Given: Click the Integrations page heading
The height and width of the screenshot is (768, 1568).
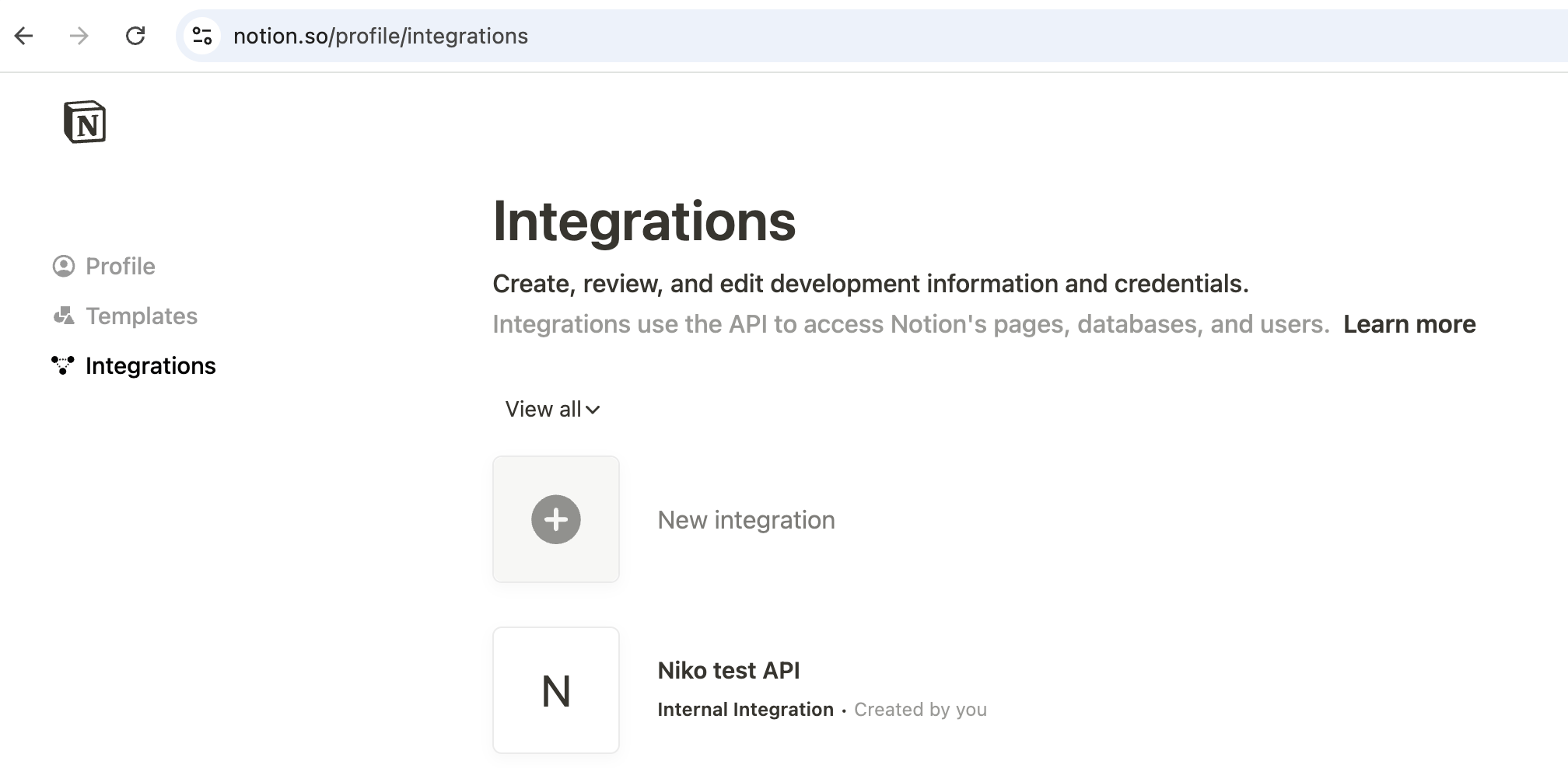Looking at the screenshot, I should [645, 222].
